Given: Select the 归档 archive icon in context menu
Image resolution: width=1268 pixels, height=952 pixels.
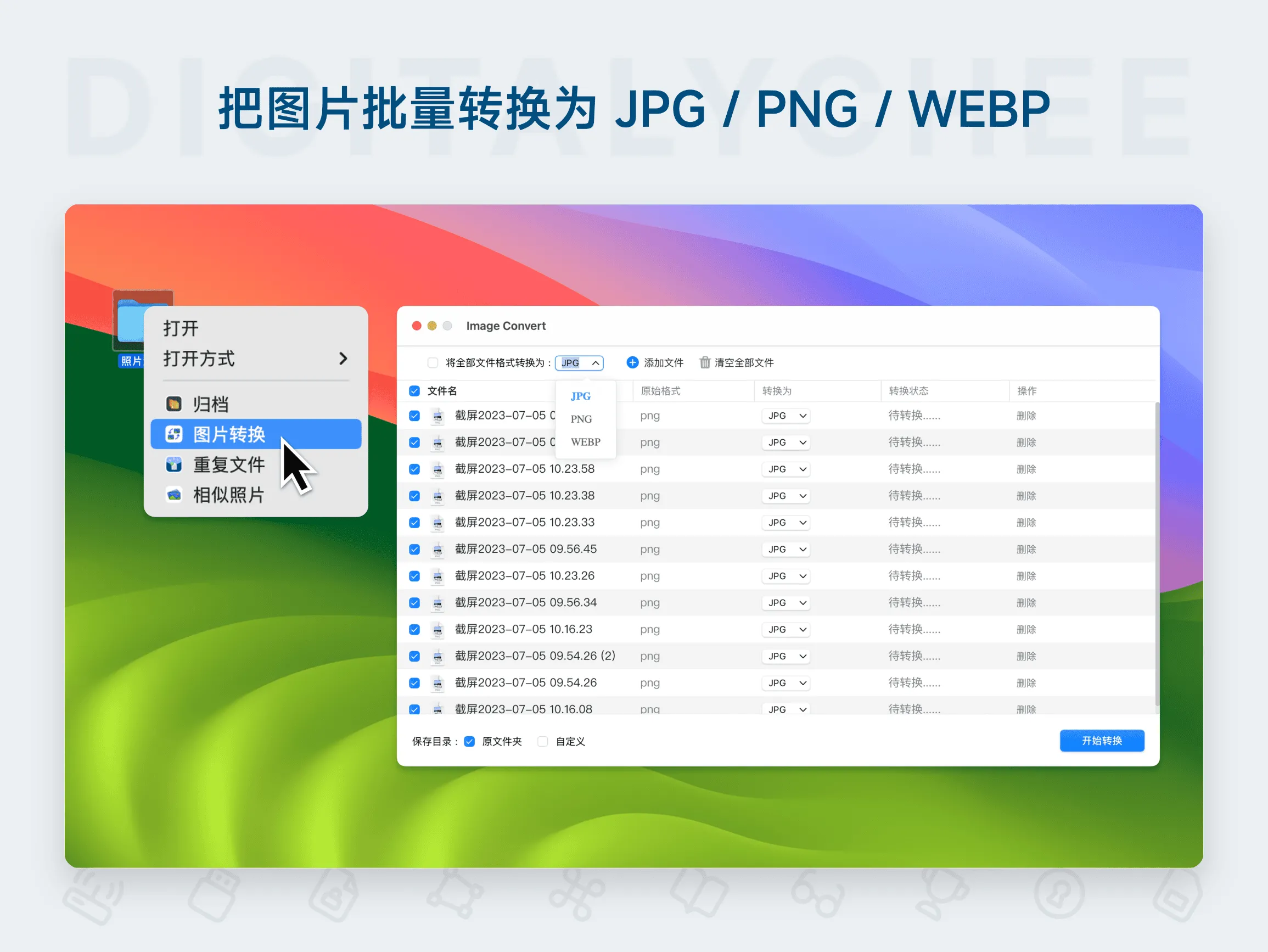Looking at the screenshot, I should tap(174, 404).
